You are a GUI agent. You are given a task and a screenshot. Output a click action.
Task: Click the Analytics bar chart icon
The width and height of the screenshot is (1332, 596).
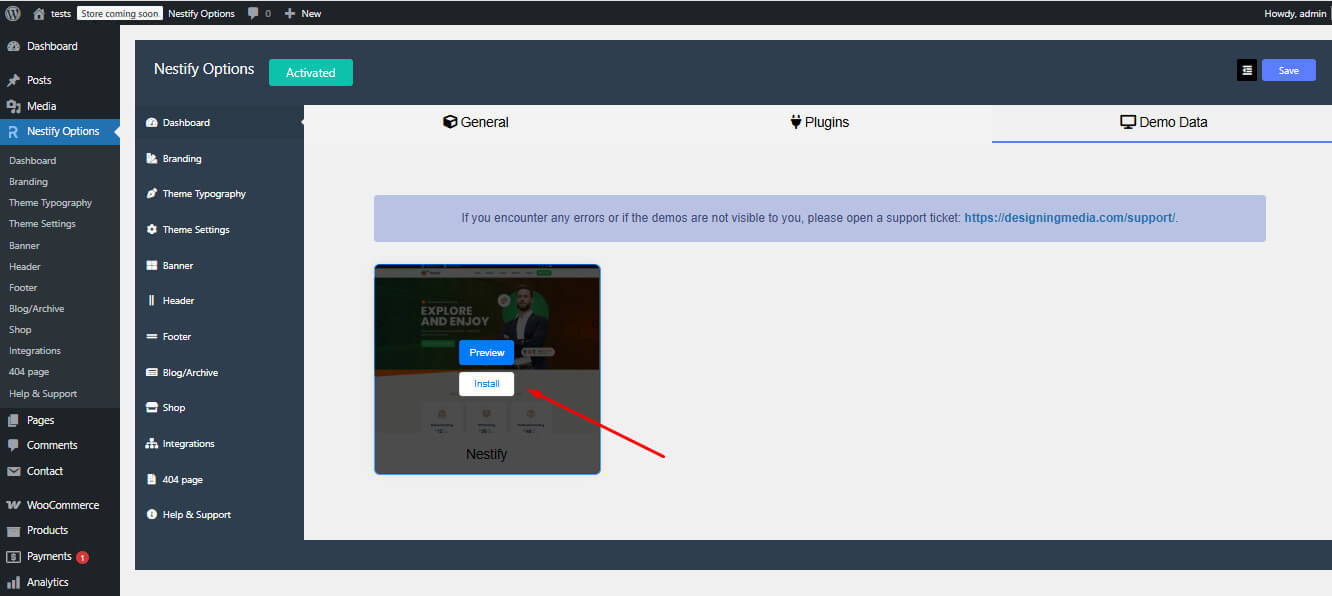13,582
